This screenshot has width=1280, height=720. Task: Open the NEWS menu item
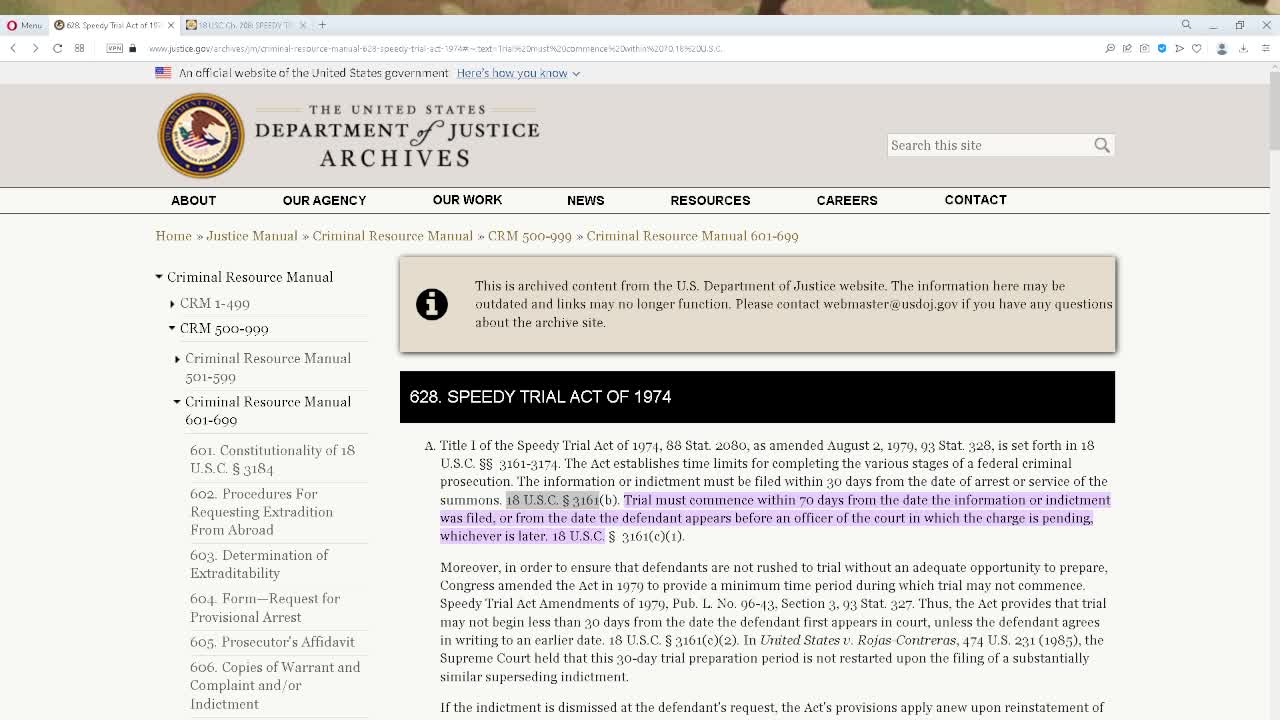point(585,200)
